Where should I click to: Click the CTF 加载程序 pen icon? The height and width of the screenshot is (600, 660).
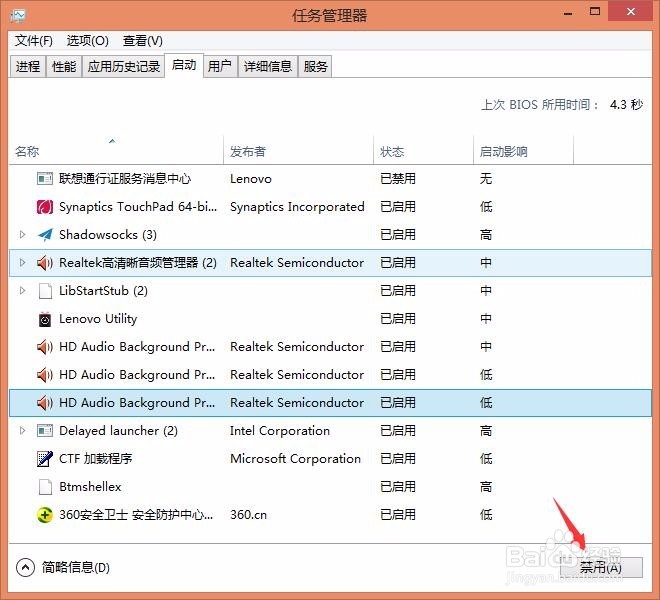pos(45,459)
